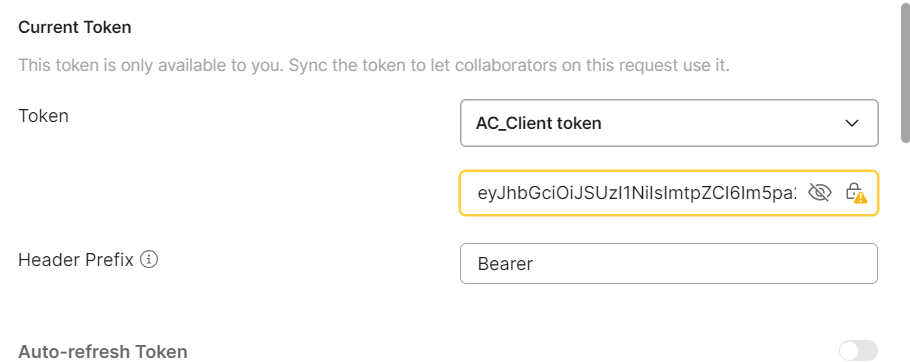This screenshot has height=362, width=910.
Task: Click the yellow warning triangle badge
Action: [x=861, y=198]
